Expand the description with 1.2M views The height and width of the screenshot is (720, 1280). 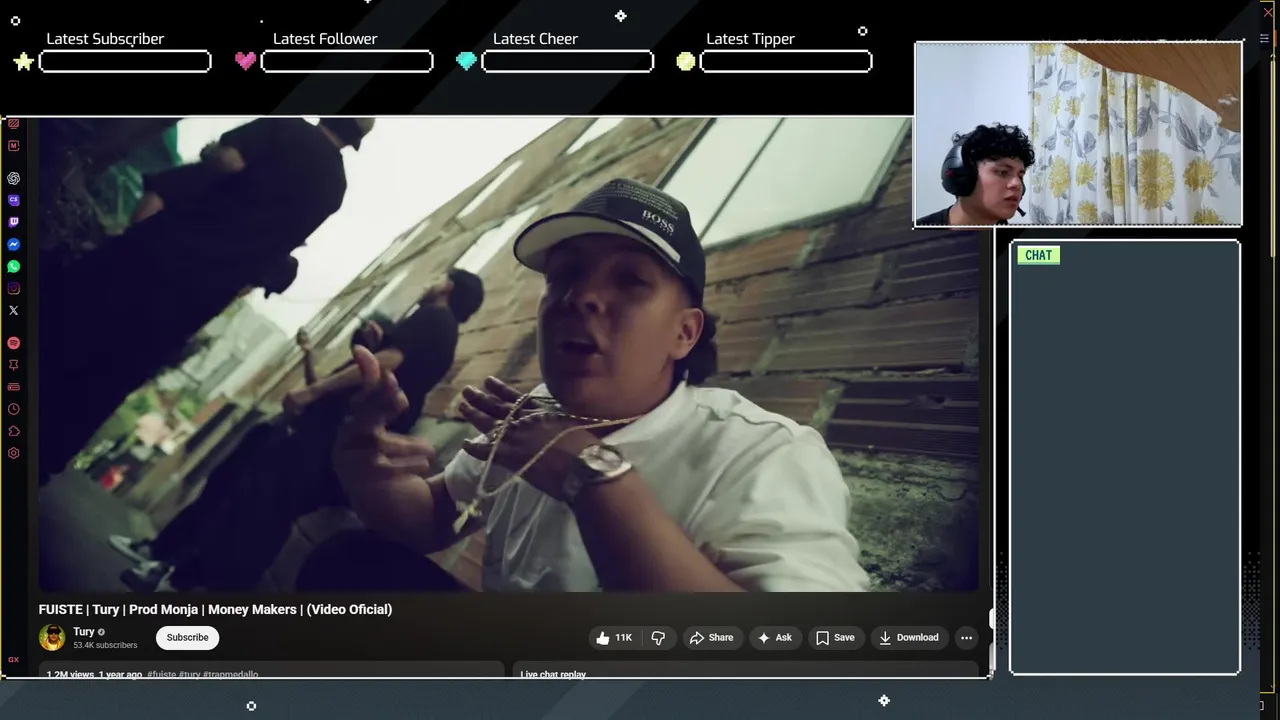[x=272, y=670]
